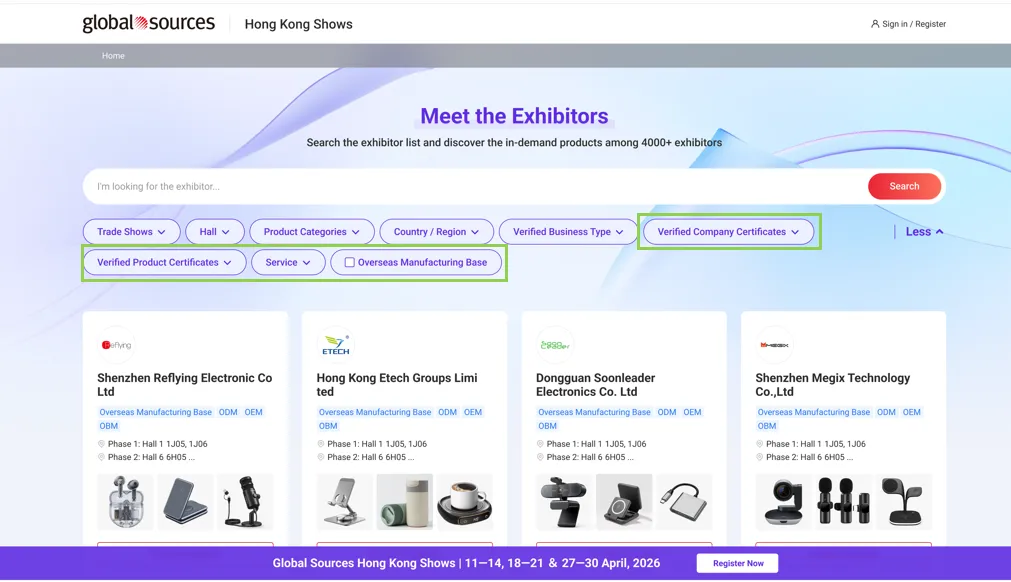The image size is (1011, 582).
Task: Click location pin icon in Megix's Phase 2 row
Action: tap(759, 457)
